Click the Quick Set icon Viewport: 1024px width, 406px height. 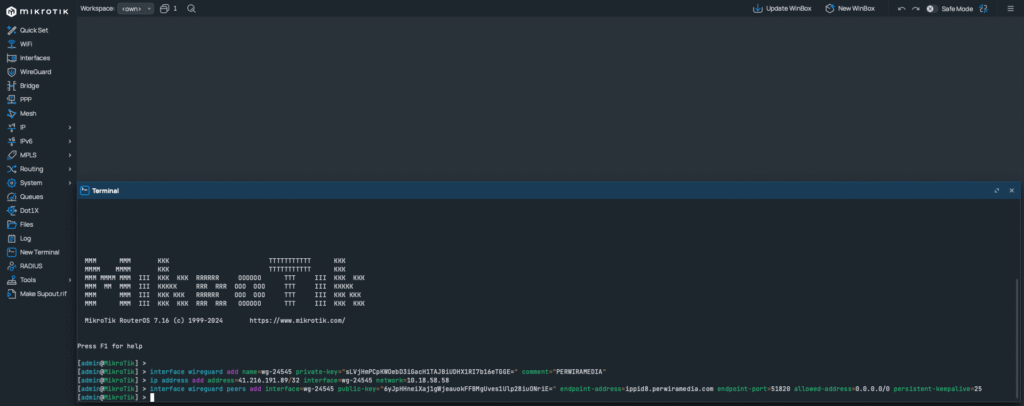click(x=10, y=30)
